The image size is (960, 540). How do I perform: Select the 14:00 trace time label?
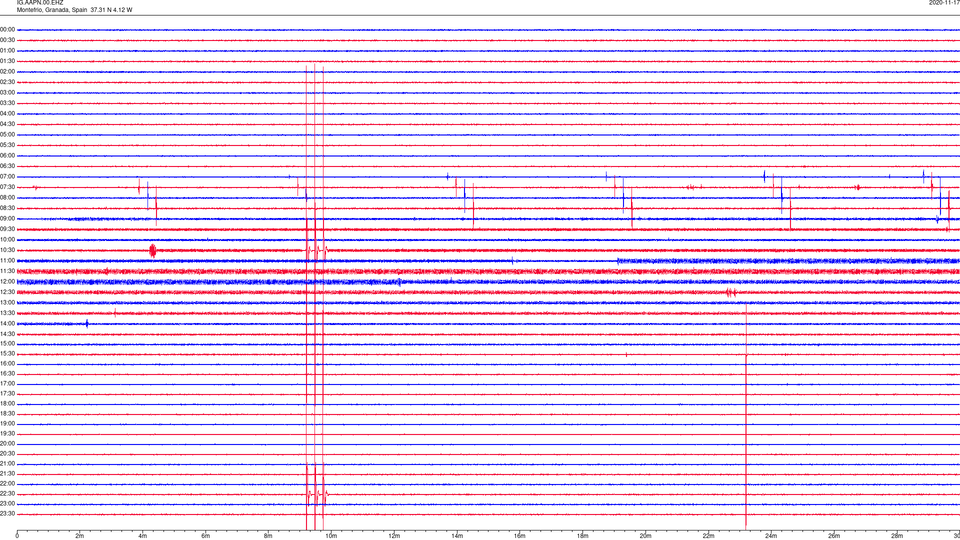7,323
